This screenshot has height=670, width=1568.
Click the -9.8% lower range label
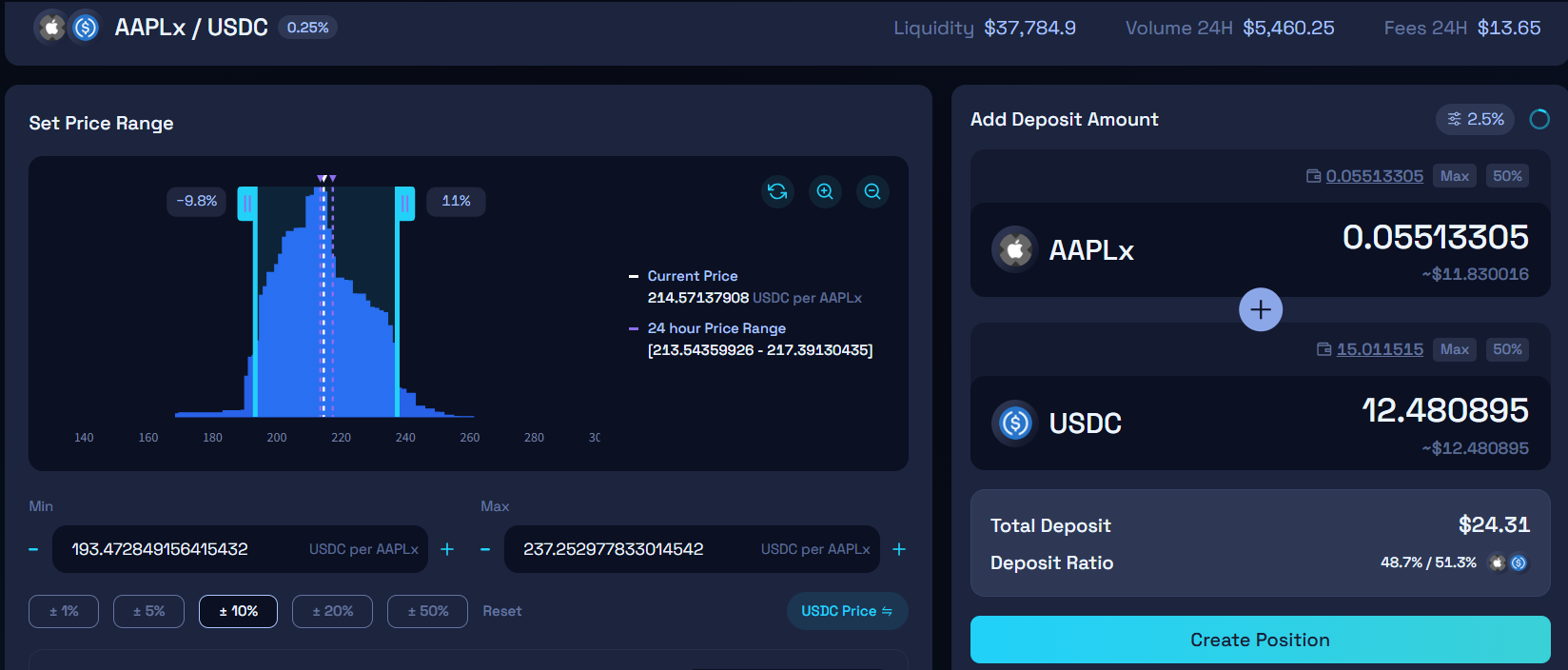196,201
